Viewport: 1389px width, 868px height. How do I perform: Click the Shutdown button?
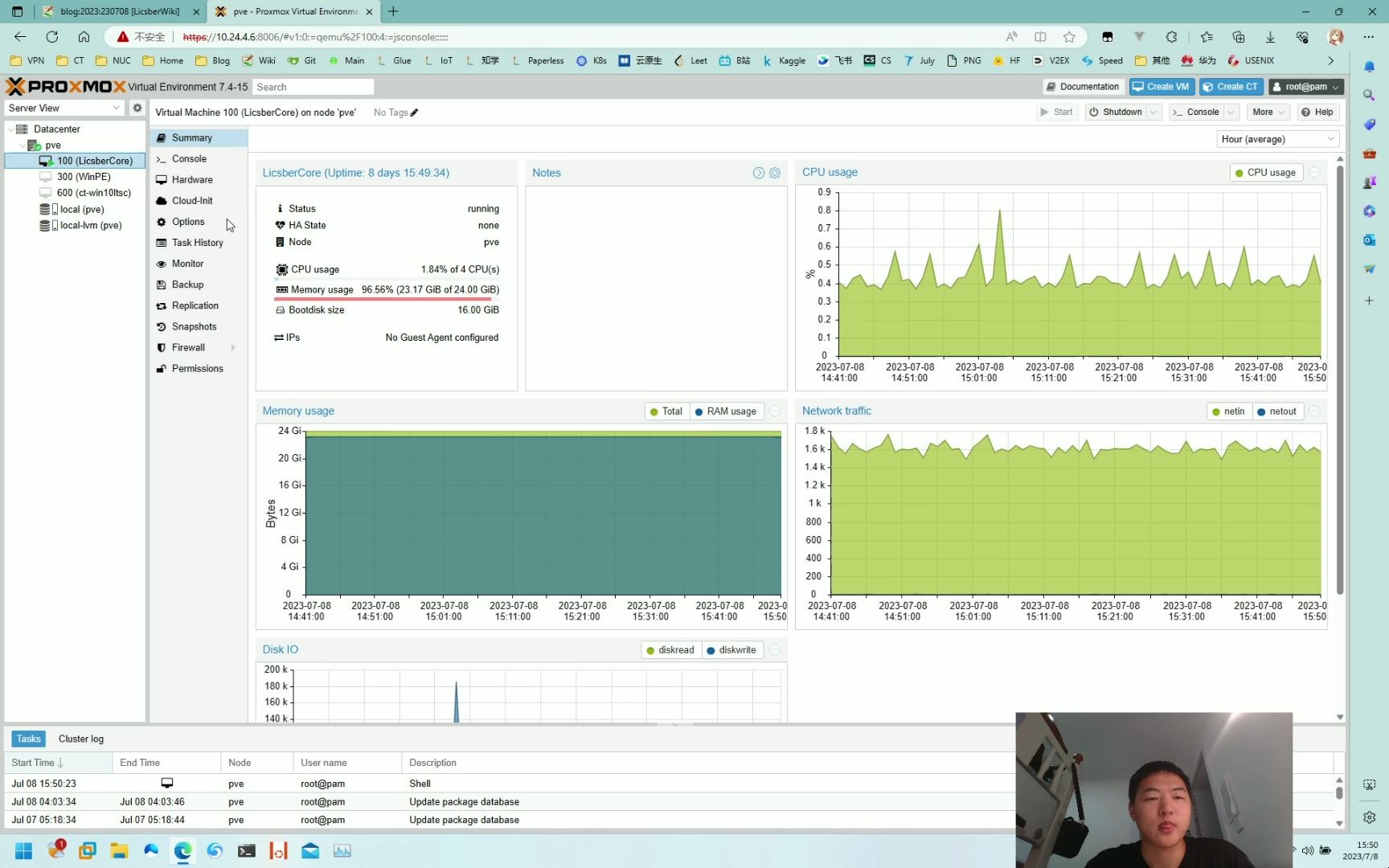pos(1116,112)
